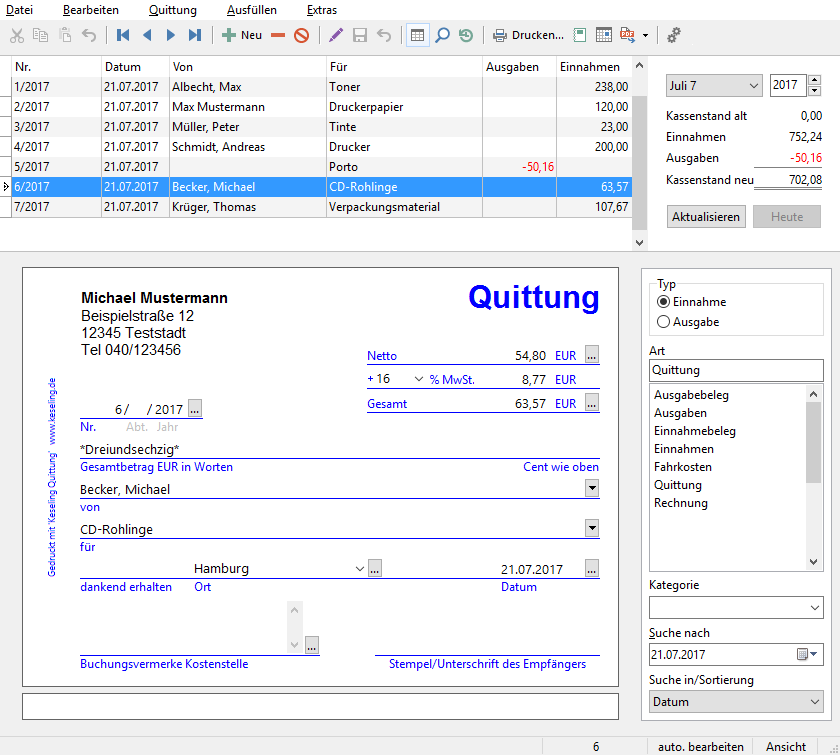Open the month dropdown showing Juli 7
Image resolution: width=840 pixels, height=755 pixels.
pos(713,86)
